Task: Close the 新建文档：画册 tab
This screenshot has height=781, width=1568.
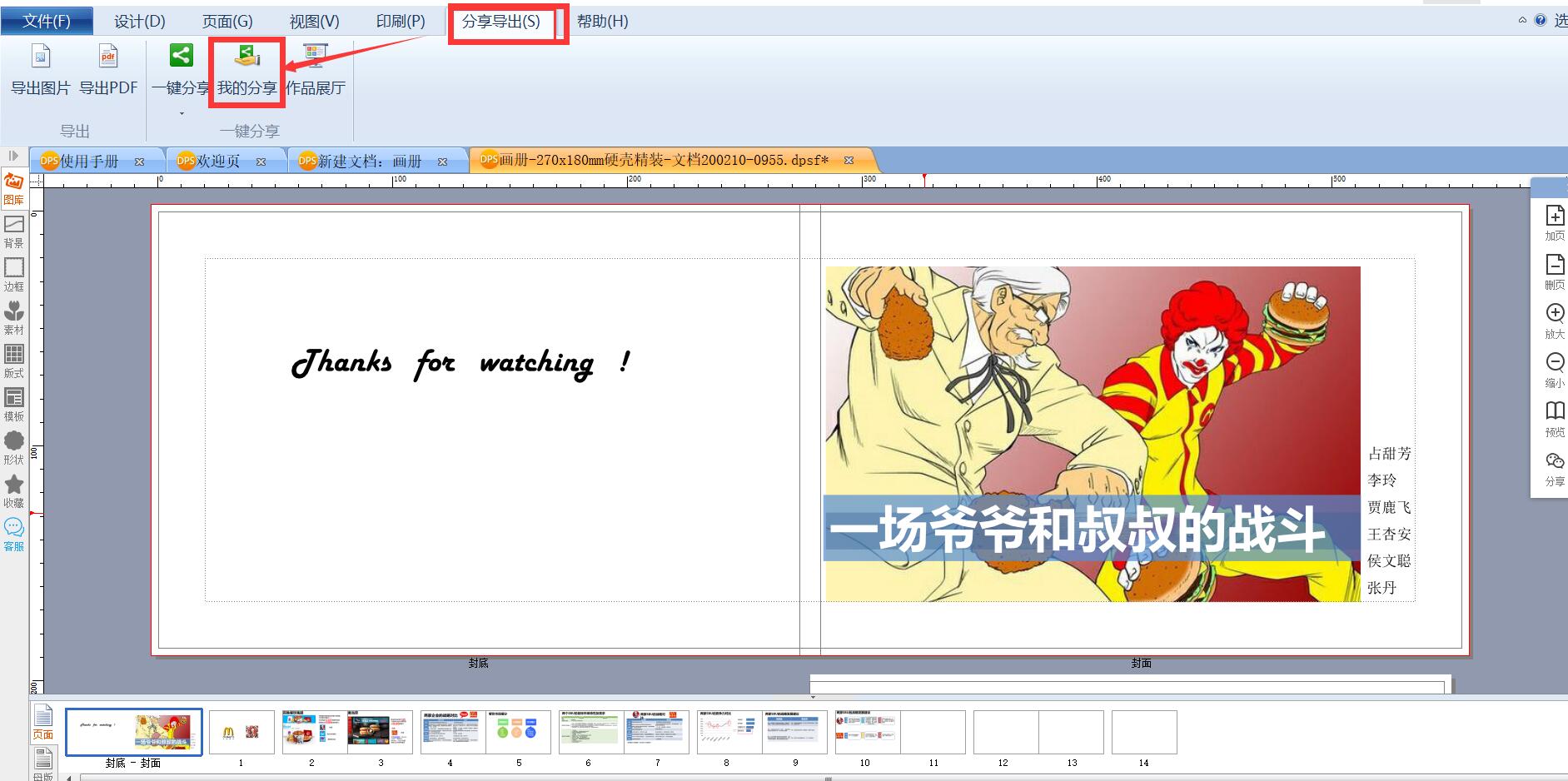Action: [x=442, y=162]
